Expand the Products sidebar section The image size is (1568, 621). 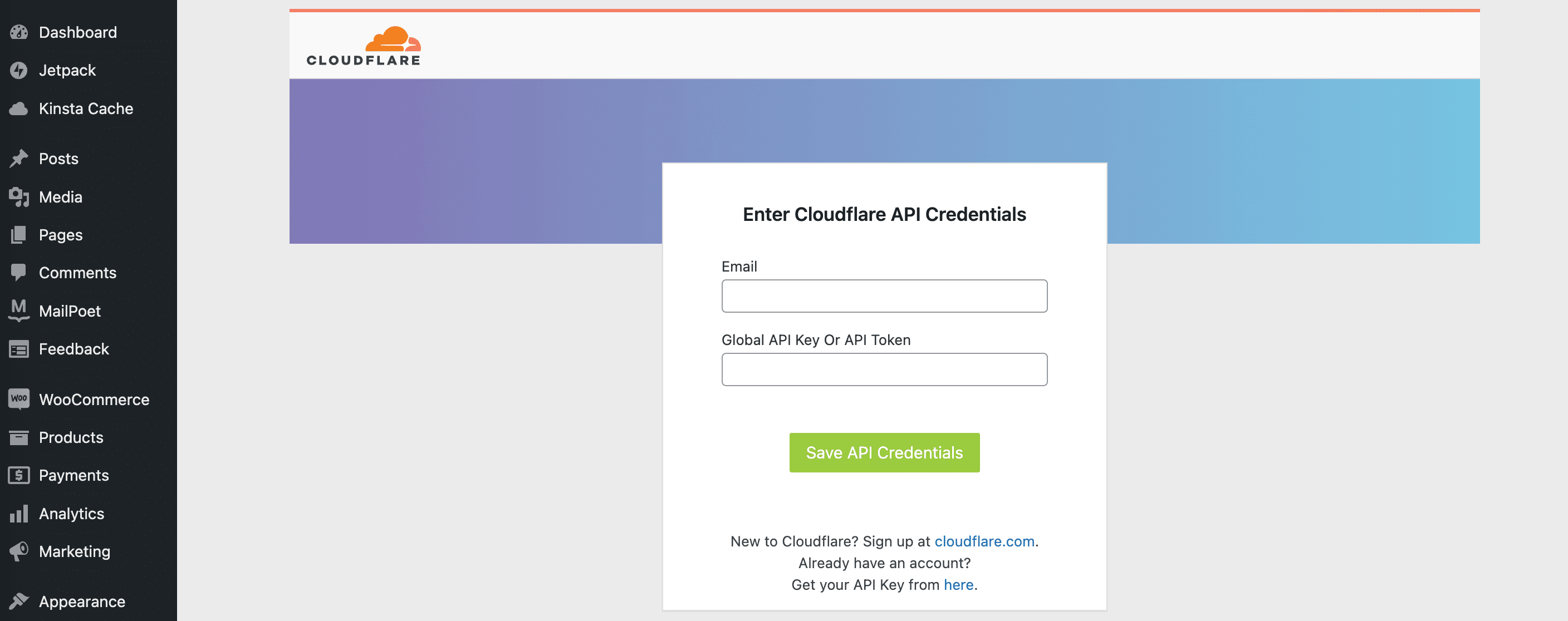coord(70,437)
